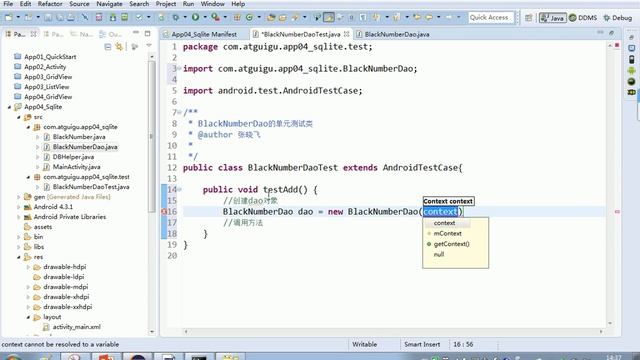Click the red overview ruler error mark

pos(617,211)
